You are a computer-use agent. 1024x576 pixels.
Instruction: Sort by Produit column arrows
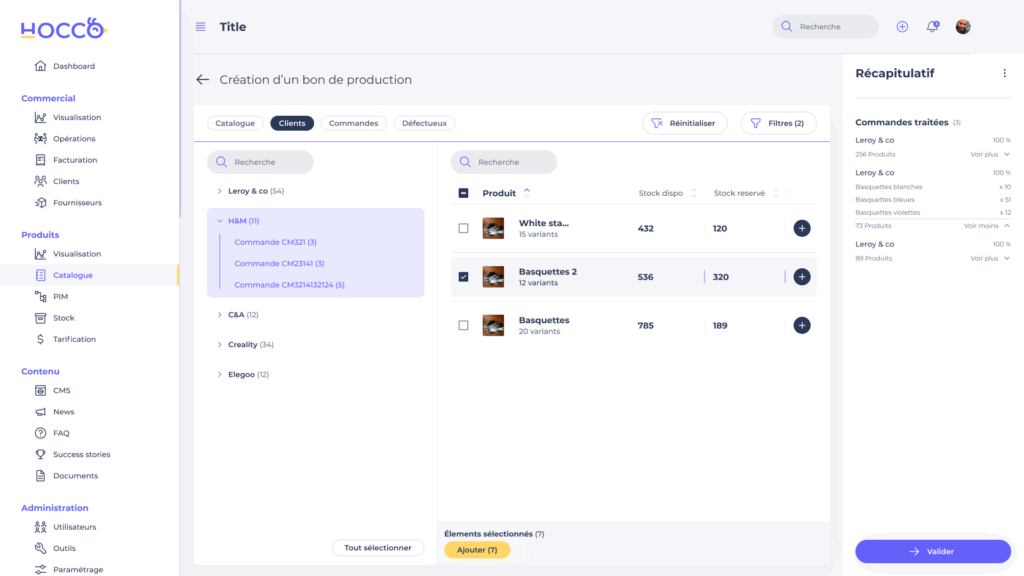[x=527, y=193]
